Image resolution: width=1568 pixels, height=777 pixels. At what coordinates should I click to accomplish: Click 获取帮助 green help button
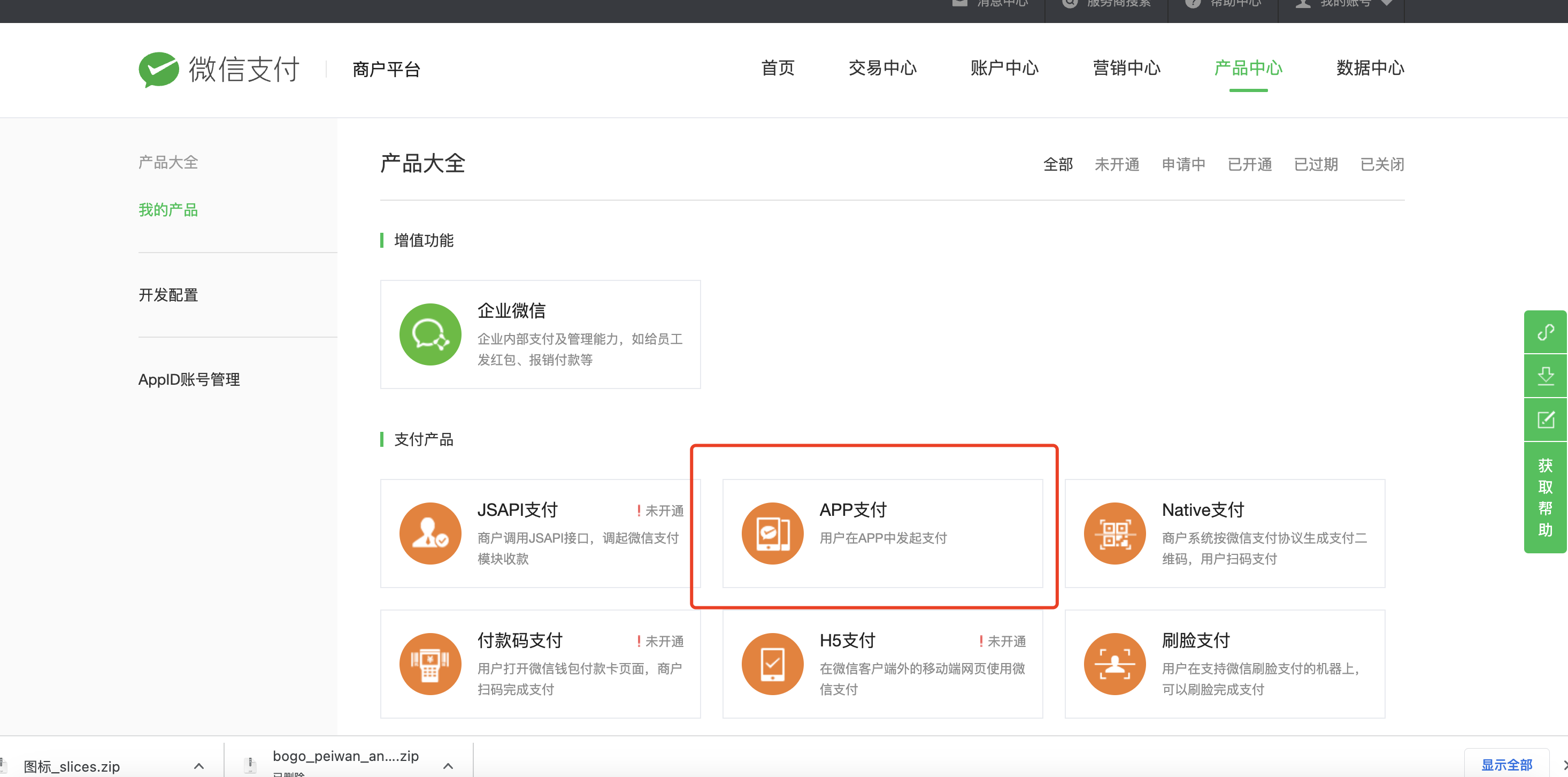click(x=1545, y=498)
